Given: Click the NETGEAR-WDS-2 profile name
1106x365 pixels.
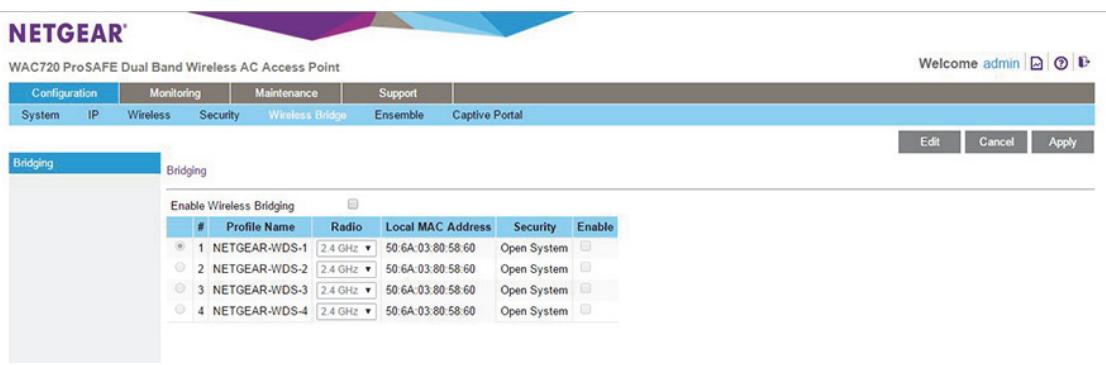Looking at the screenshot, I should pyautogui.click(x=260, y=269).
